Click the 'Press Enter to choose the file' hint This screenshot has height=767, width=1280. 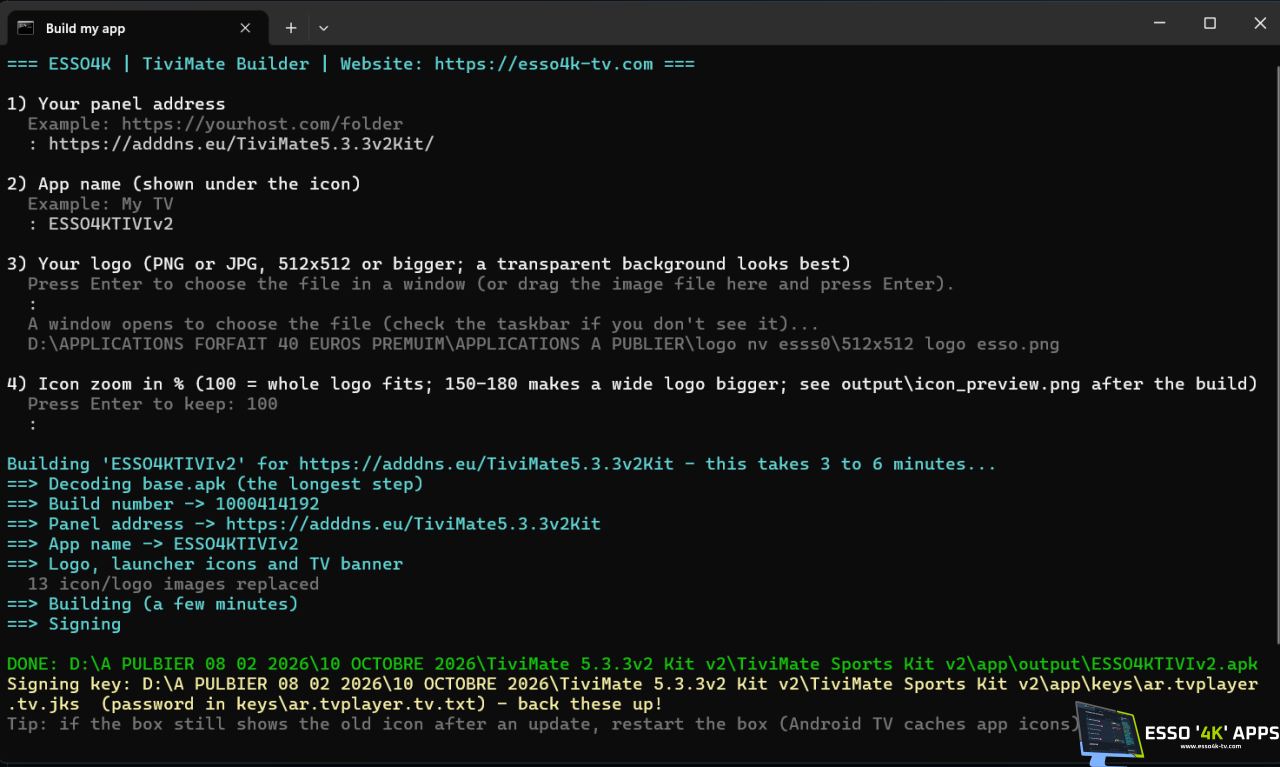(491, 284)
